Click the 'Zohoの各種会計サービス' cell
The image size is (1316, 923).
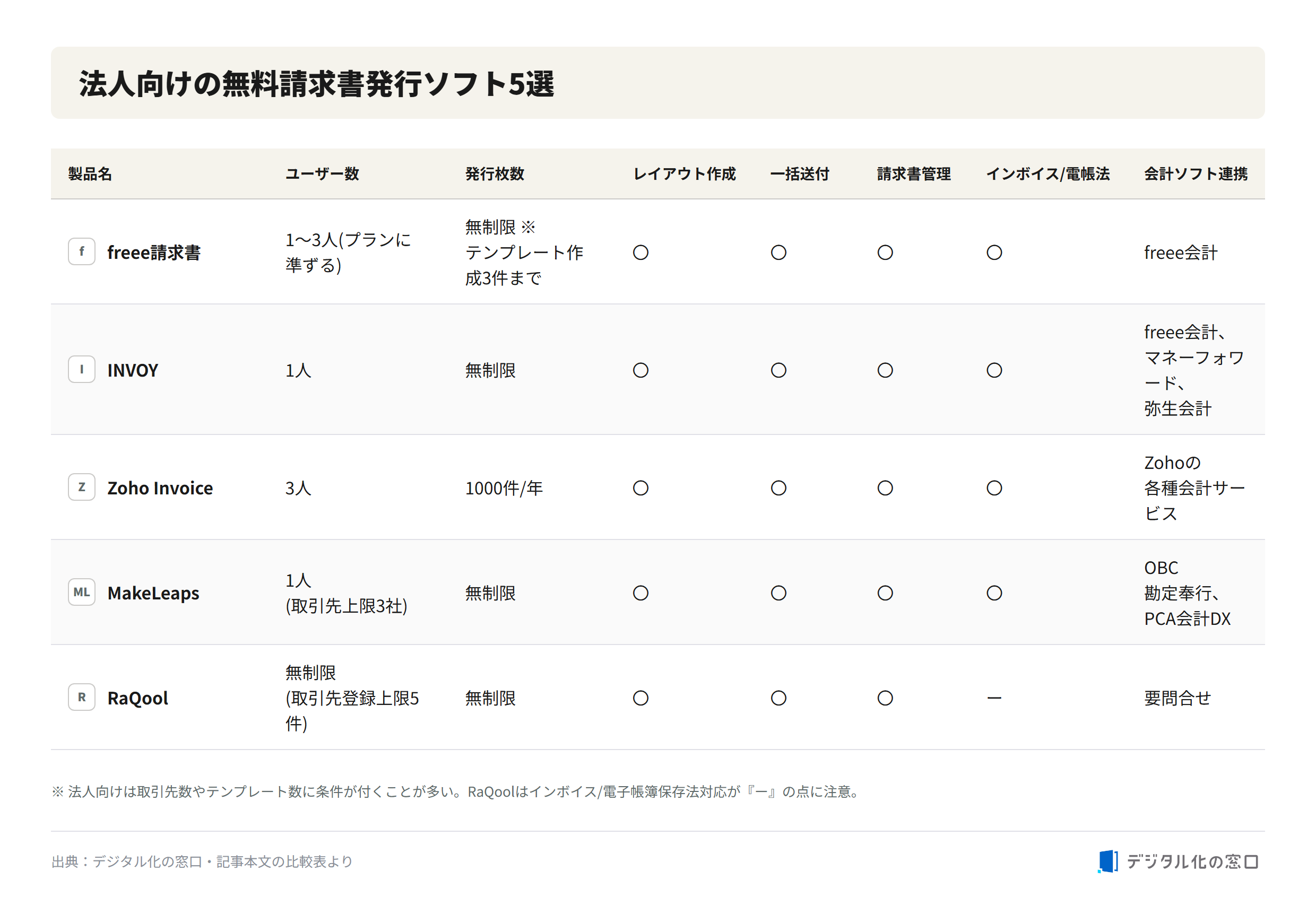tap(1194, 488)
